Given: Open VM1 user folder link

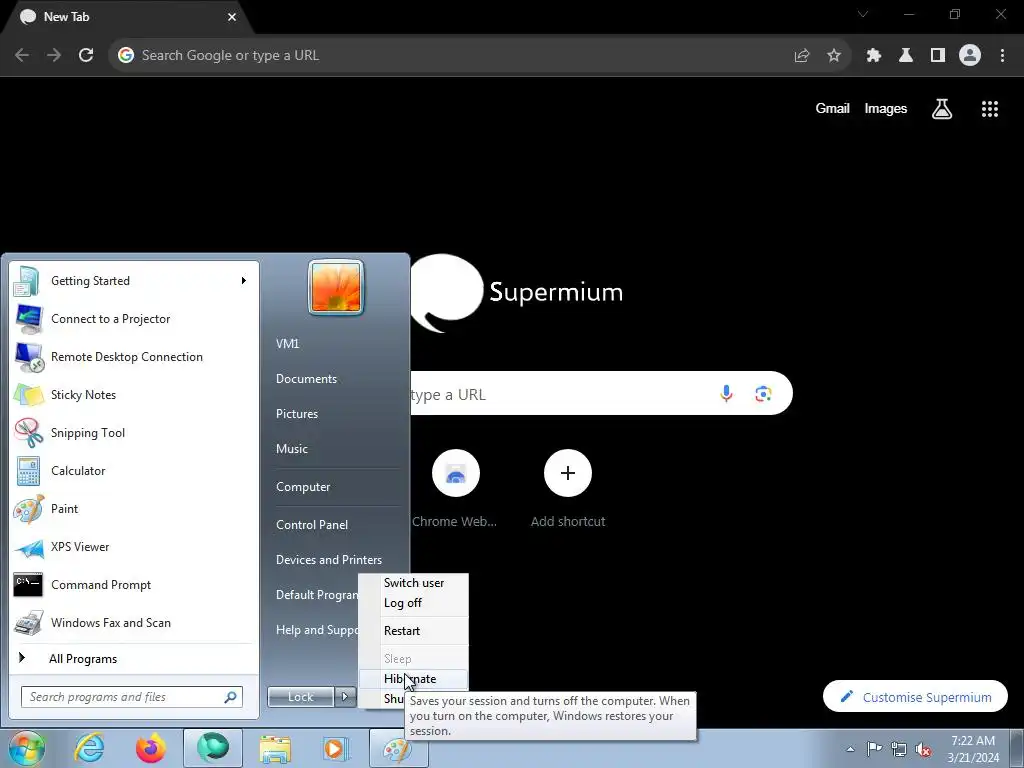Looking at the screenshot, I should 287,344.
